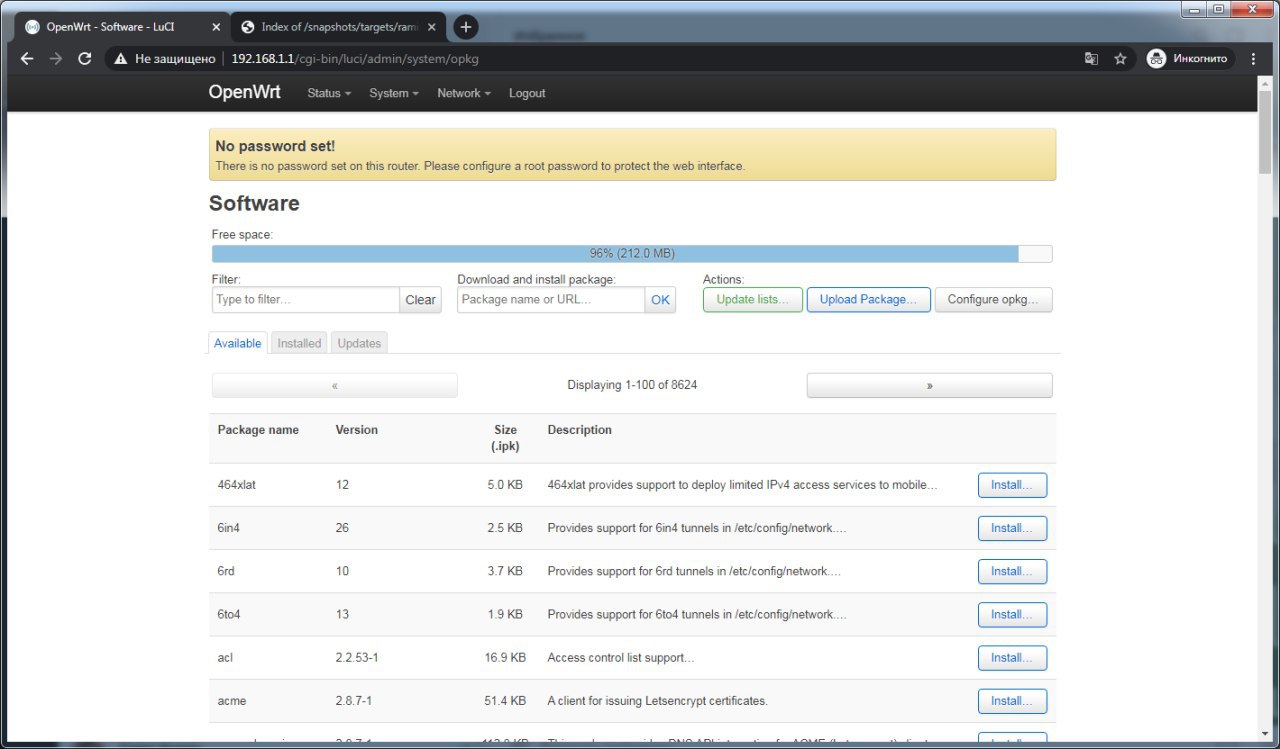This screenshot has width=1280, height=749.
Task: Click the Access control list support description
Action: pos(621,658)
